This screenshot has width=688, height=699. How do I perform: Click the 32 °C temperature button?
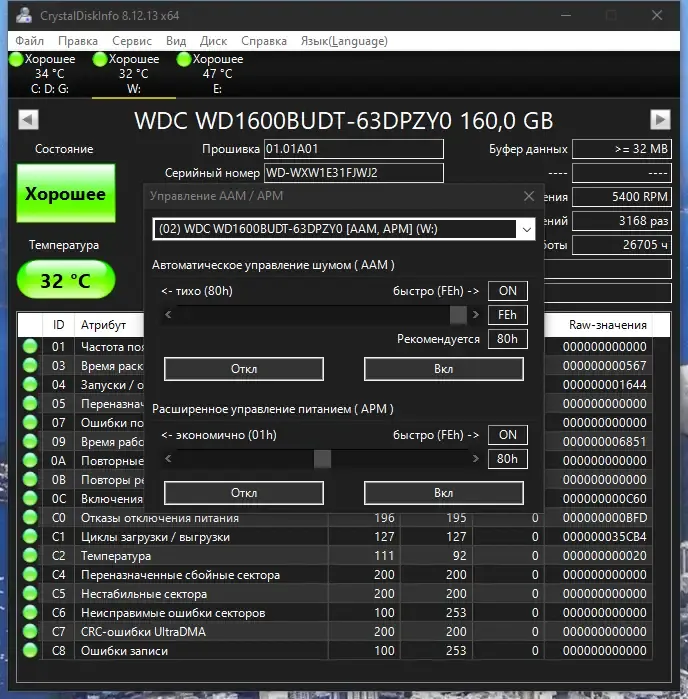[x=66, y=280]
